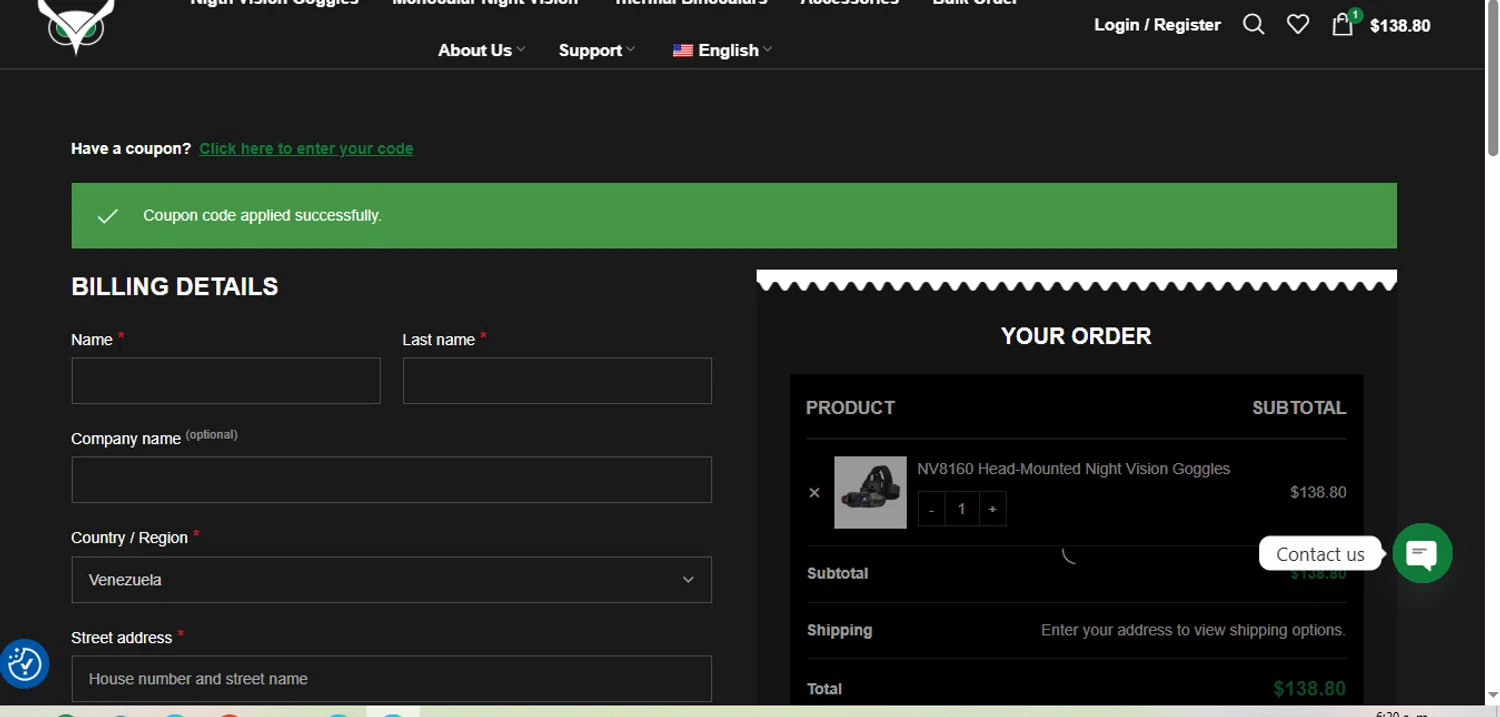Screen dimensions: 1500x717
Task: Click the NV8160 goggles product thumbnail
Action: [870, 492]
